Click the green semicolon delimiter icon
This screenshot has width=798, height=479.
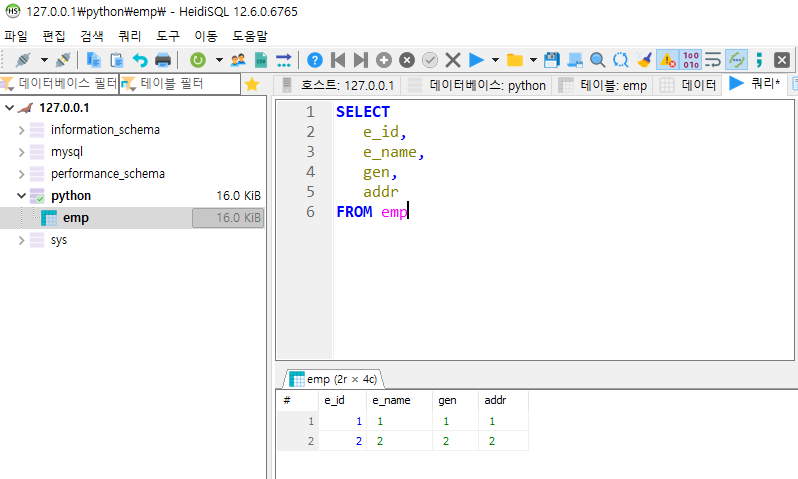point(759,60)
